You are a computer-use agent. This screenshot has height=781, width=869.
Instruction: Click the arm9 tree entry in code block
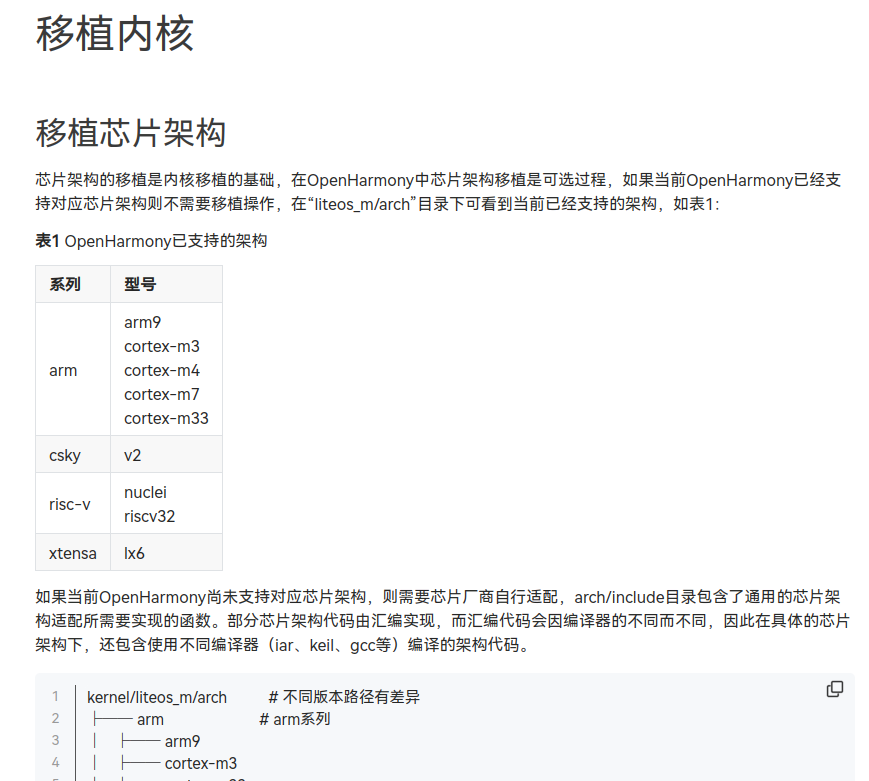pos(182,741)
